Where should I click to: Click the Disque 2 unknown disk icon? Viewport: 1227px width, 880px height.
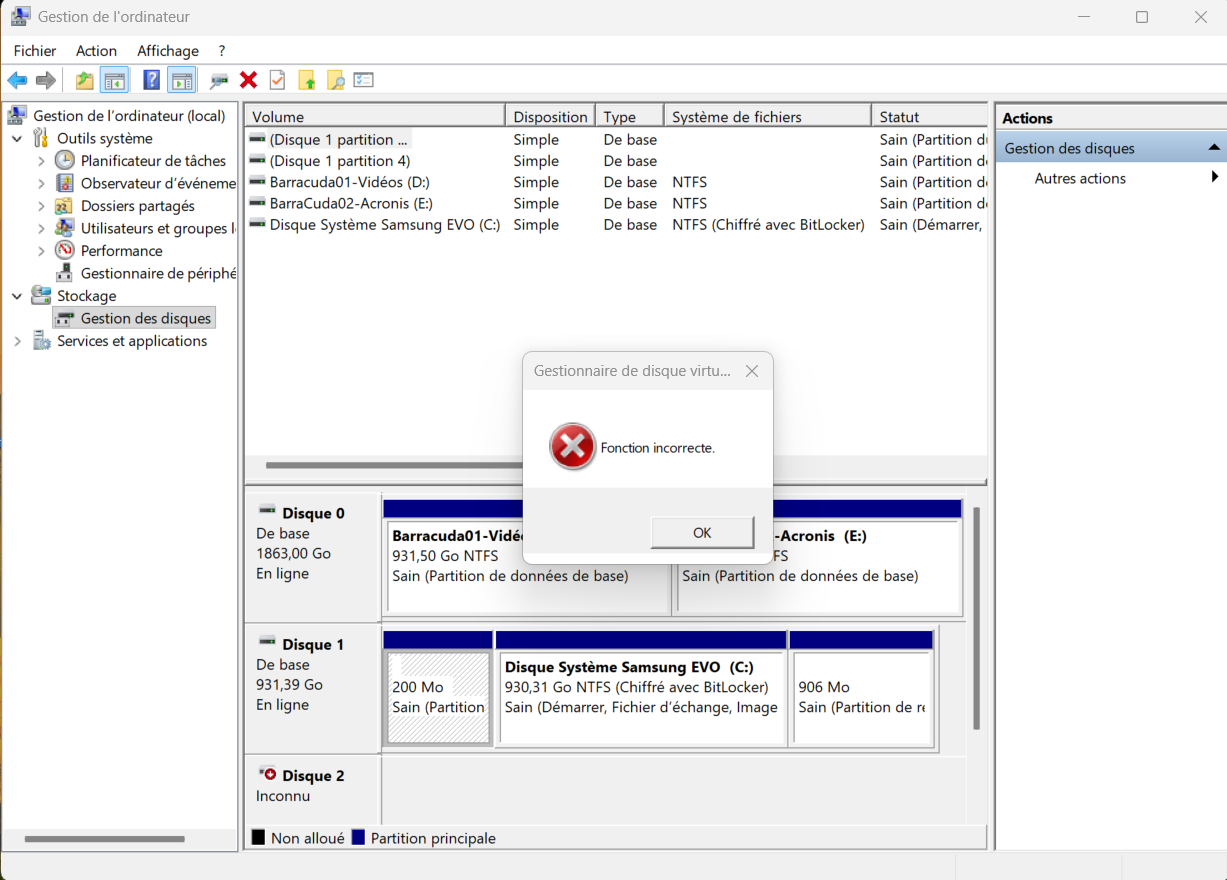pos(267,774)
